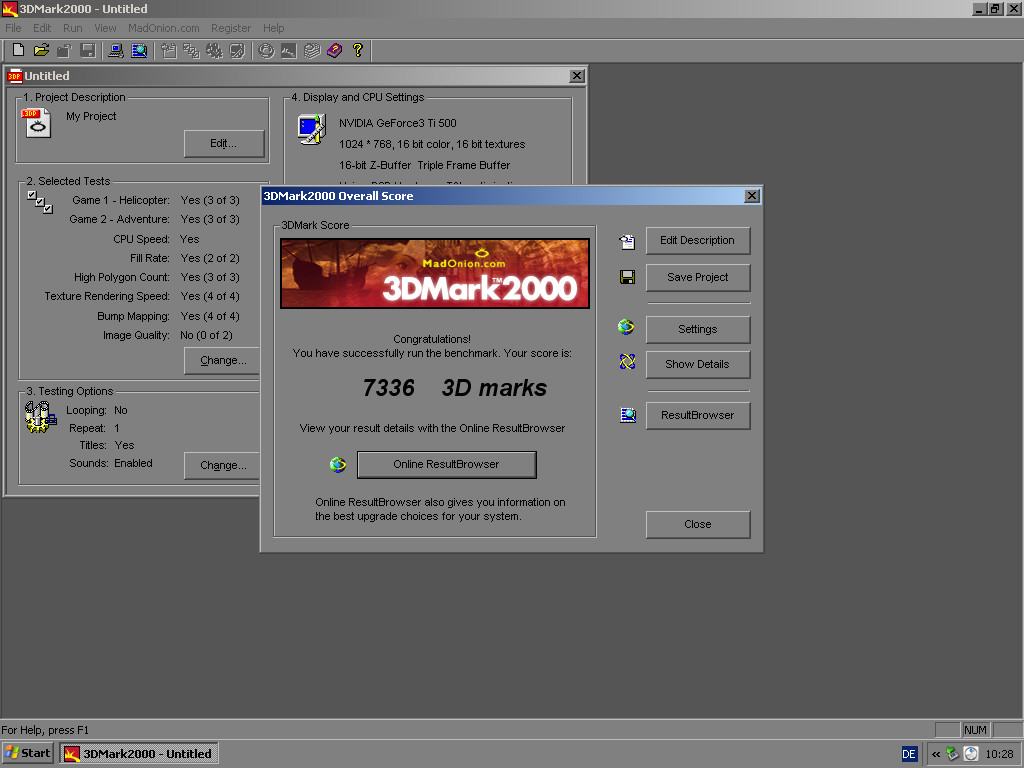
Task: Click the Online ResultBrowser button
Action: click(447, 464)
